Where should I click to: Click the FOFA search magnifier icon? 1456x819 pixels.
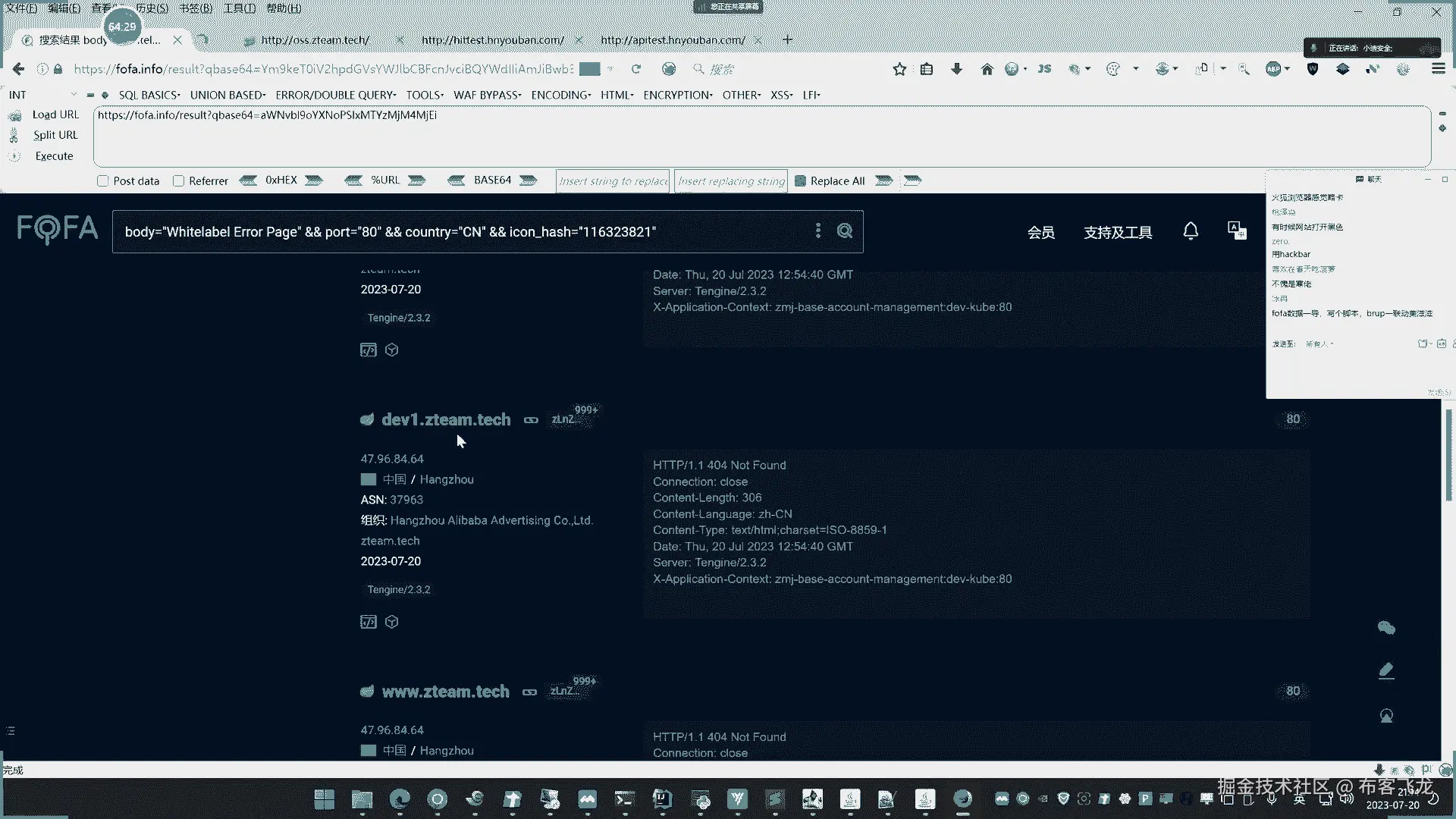tap(845, 231)
